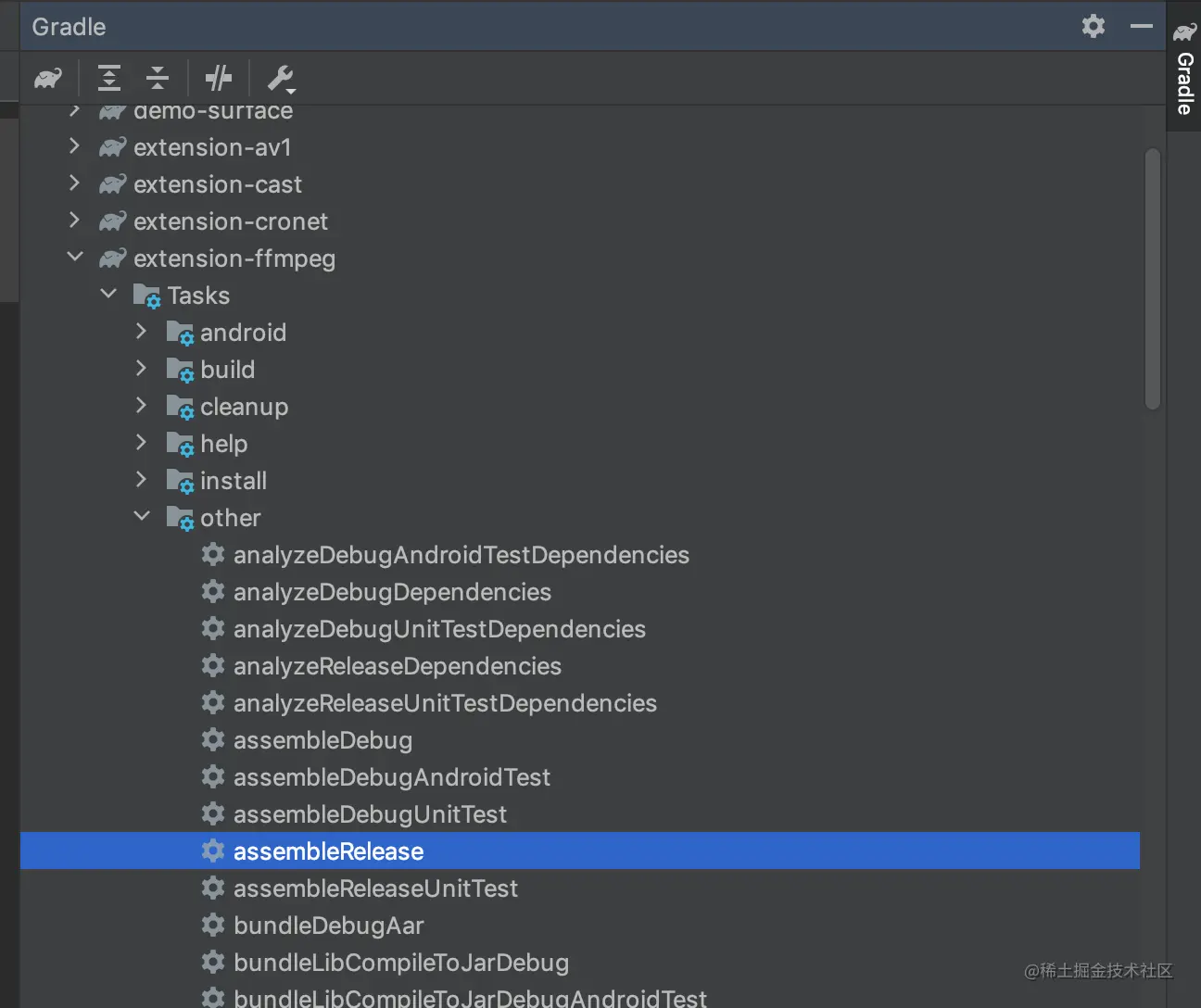
Task: Click the install folder icon
Action: [x=181, y=481]
